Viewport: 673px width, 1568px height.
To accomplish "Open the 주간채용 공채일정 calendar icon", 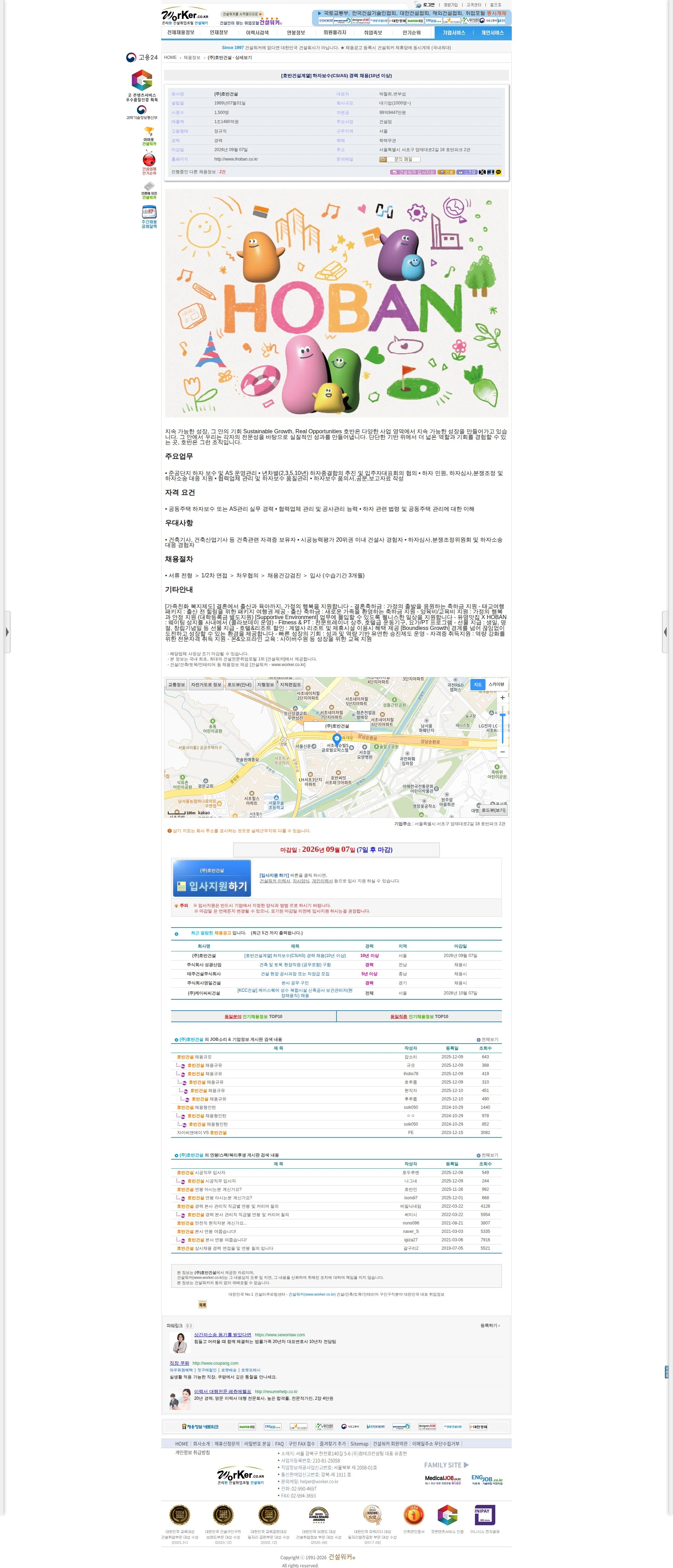I will 149,217.
